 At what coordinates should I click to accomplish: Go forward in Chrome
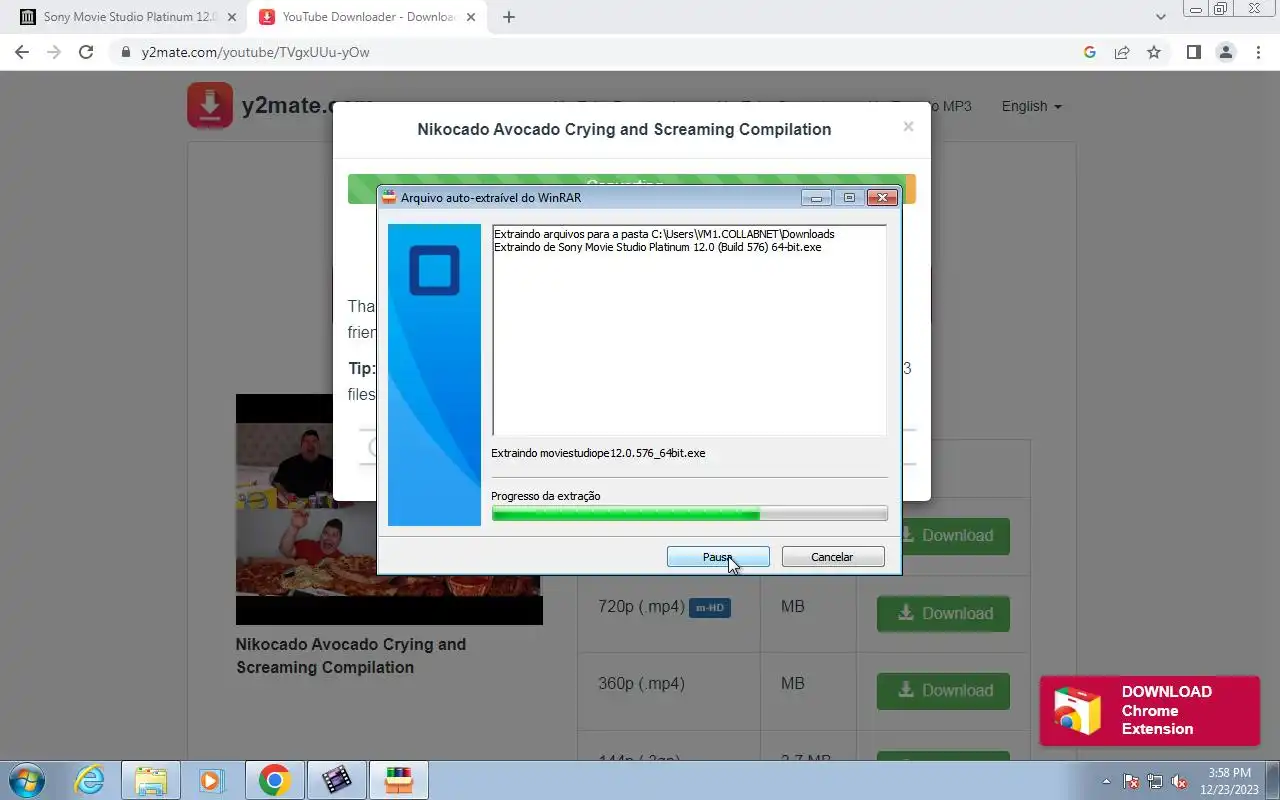point(54,52)
